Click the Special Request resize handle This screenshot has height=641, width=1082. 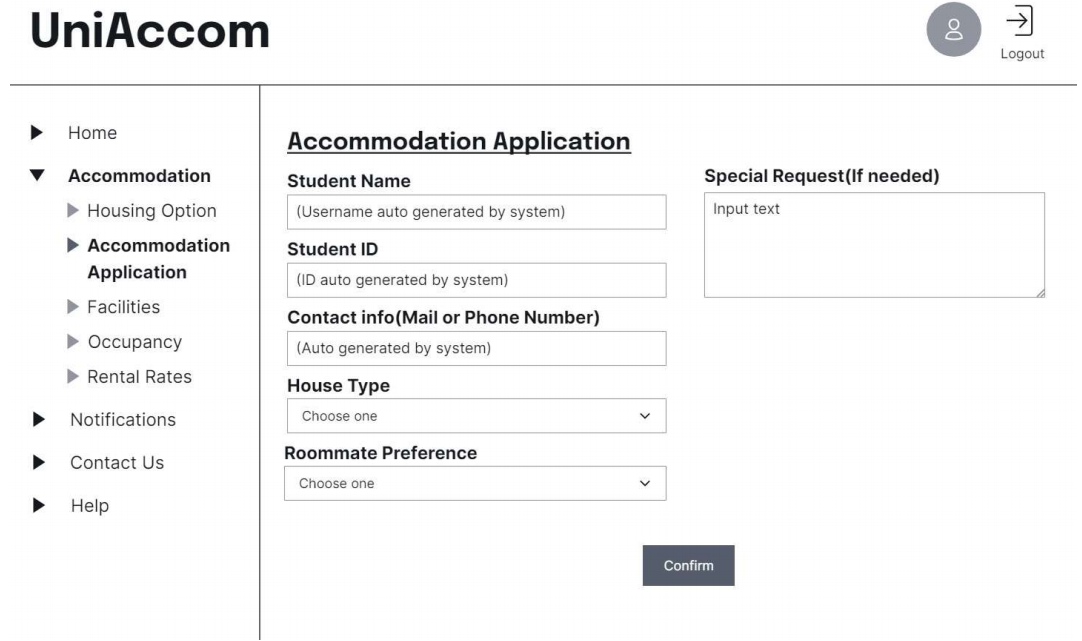1041,292
